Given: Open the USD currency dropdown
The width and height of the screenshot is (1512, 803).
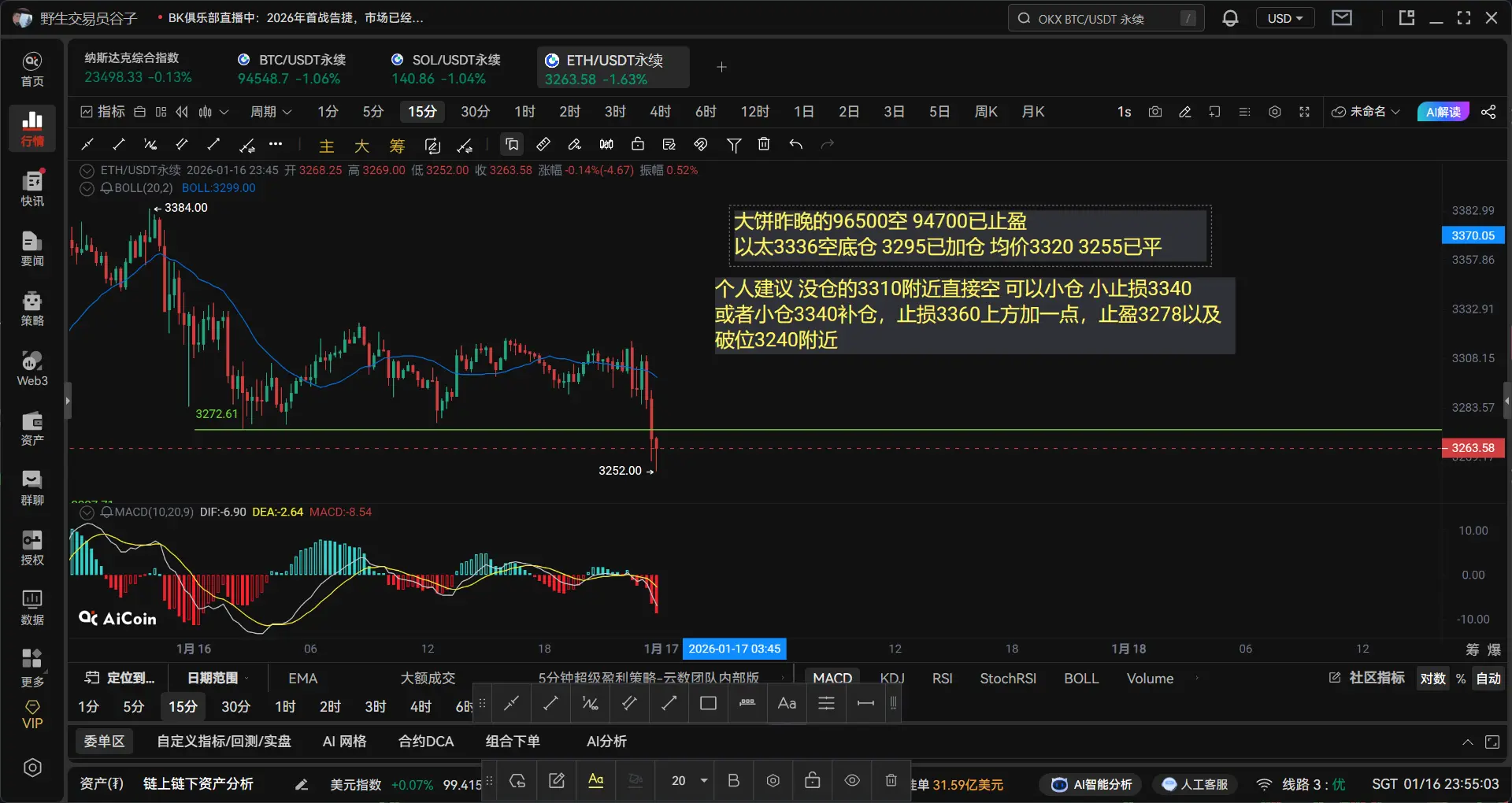Looking at the screenshot, I should [x=1285, y=18].
